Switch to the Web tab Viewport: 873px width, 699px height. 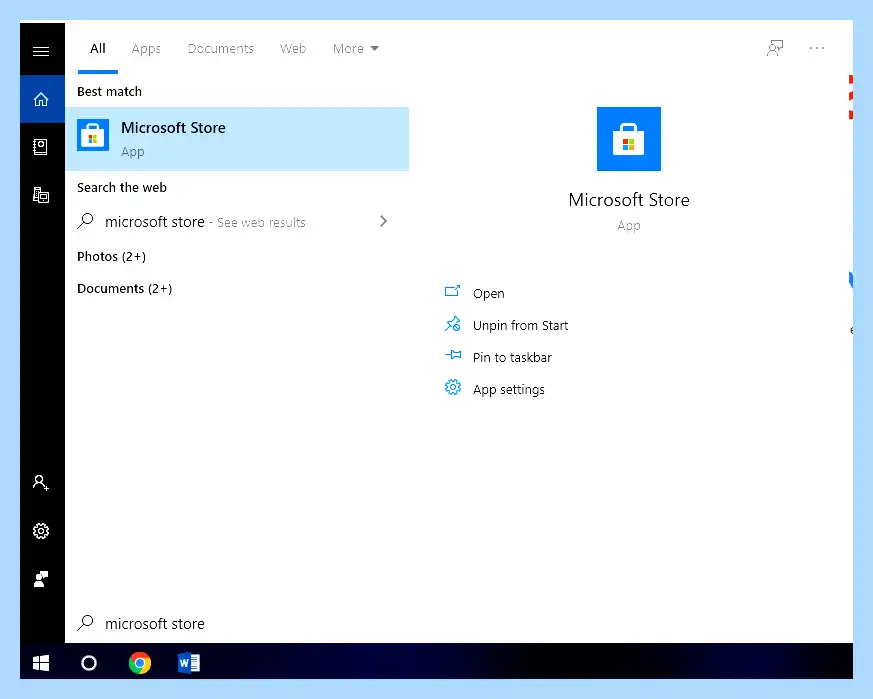[x=293, y=48]
